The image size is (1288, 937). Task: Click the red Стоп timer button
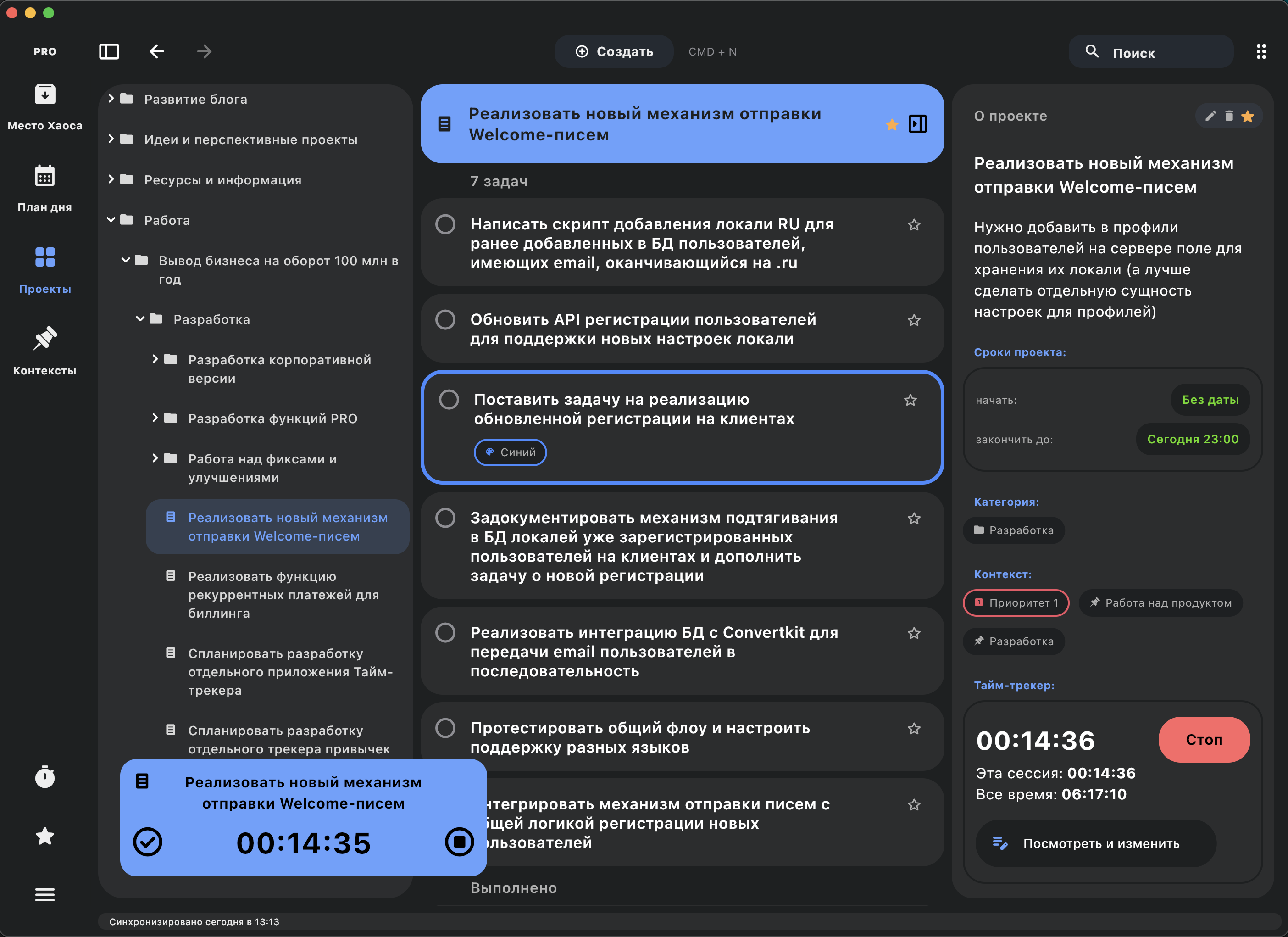tap(1204, 739)
